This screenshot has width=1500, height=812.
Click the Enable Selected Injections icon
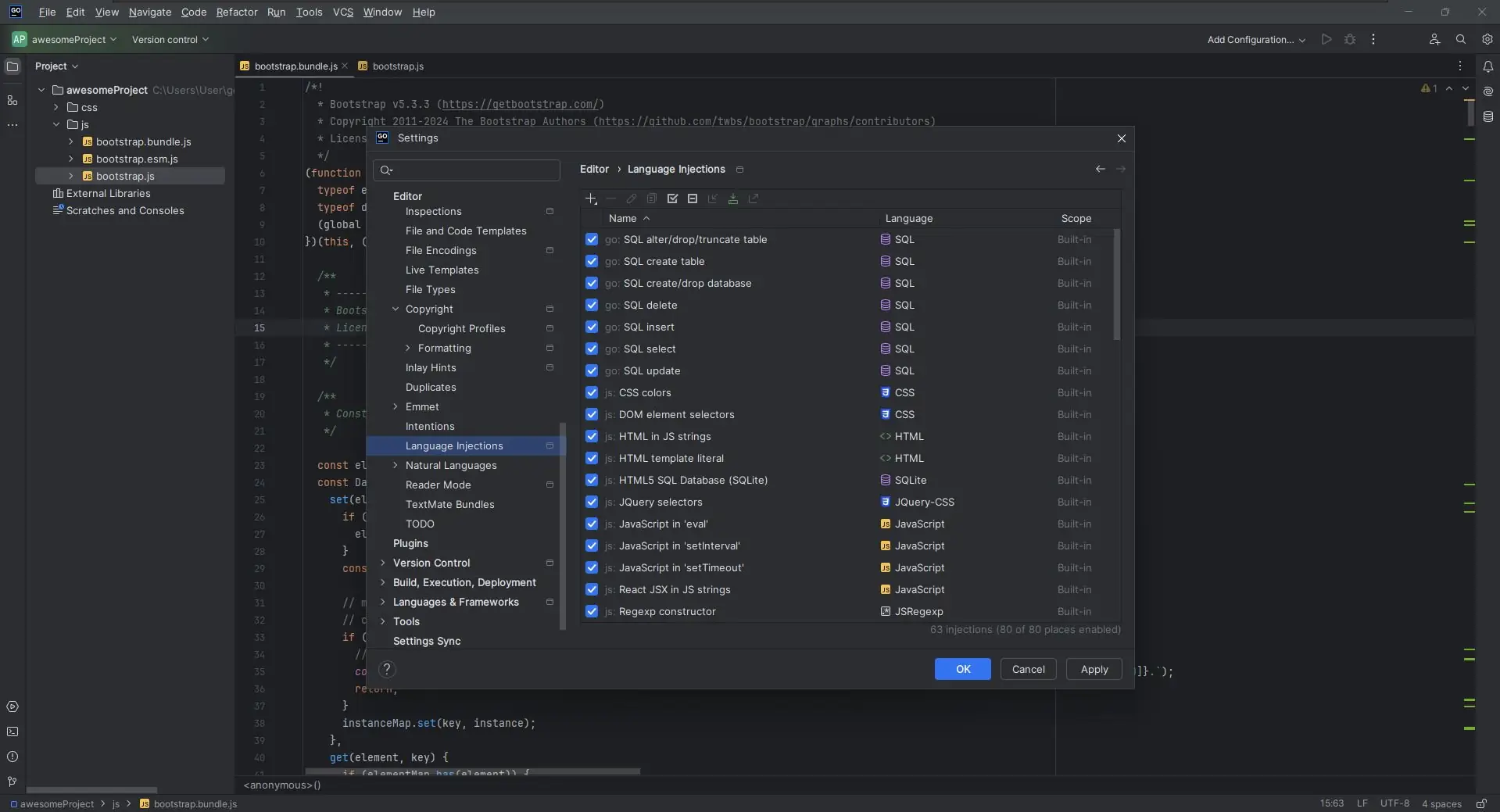[672, 199]
